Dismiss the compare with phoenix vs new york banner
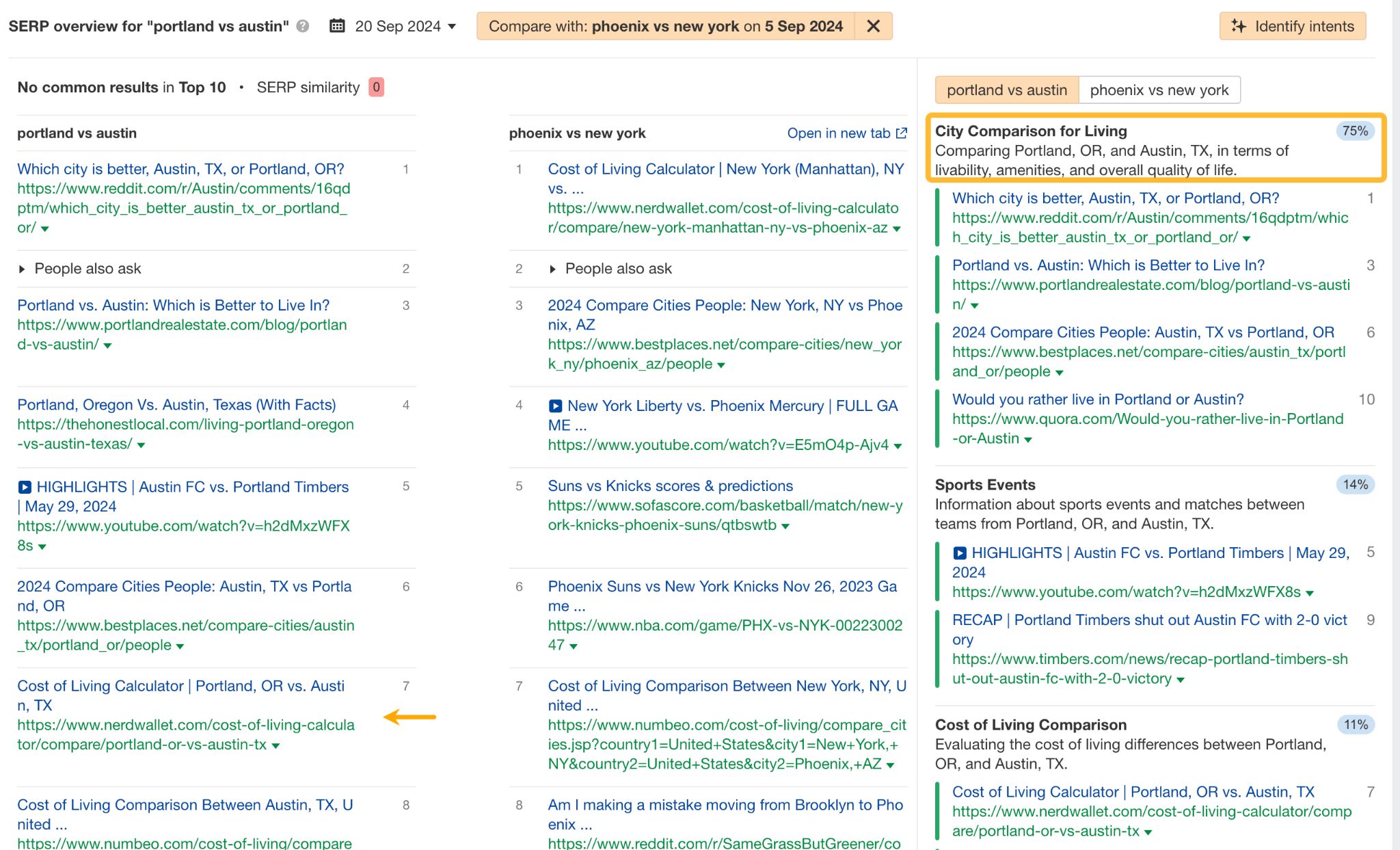The width and height of the screenshot is (1400, 850). click(873, 26)
